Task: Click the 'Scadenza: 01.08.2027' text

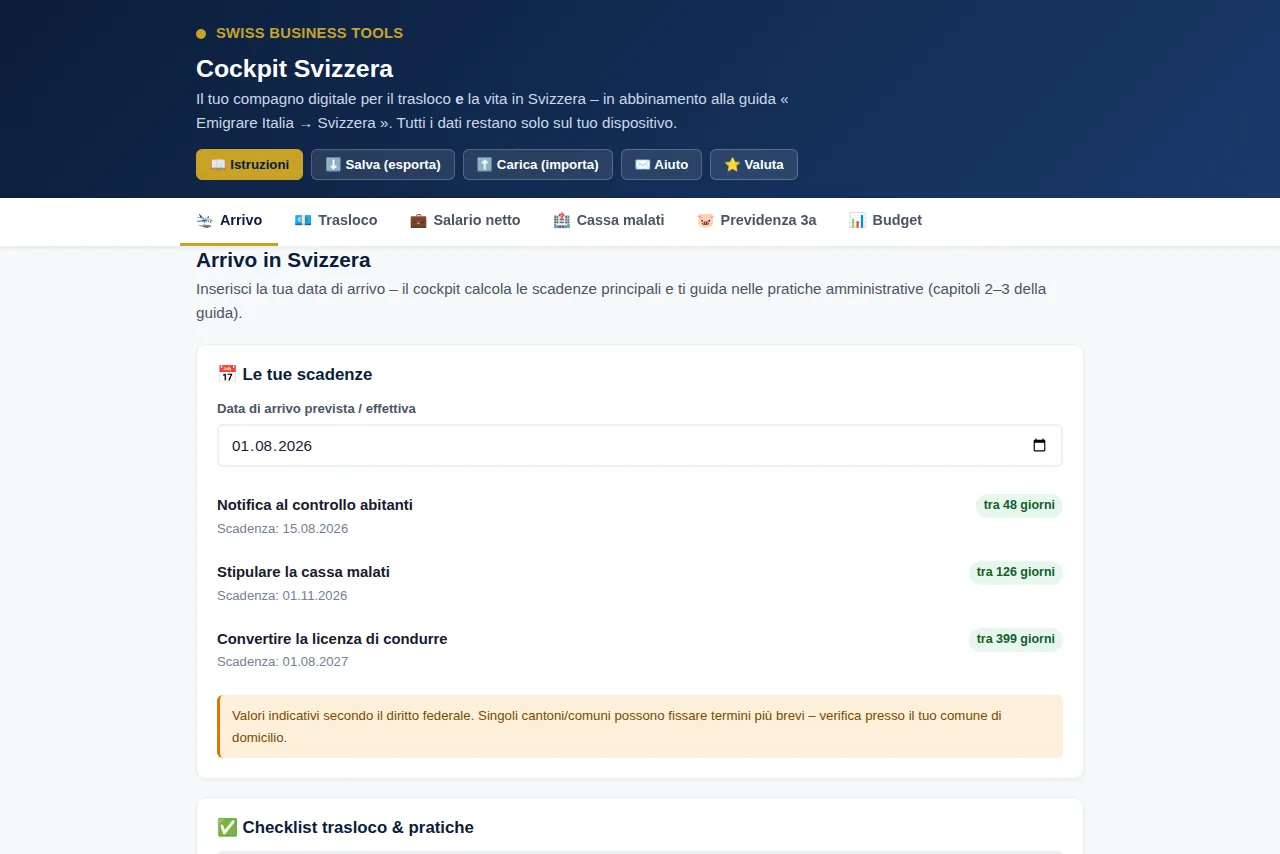Action: (x=282, y=662)
